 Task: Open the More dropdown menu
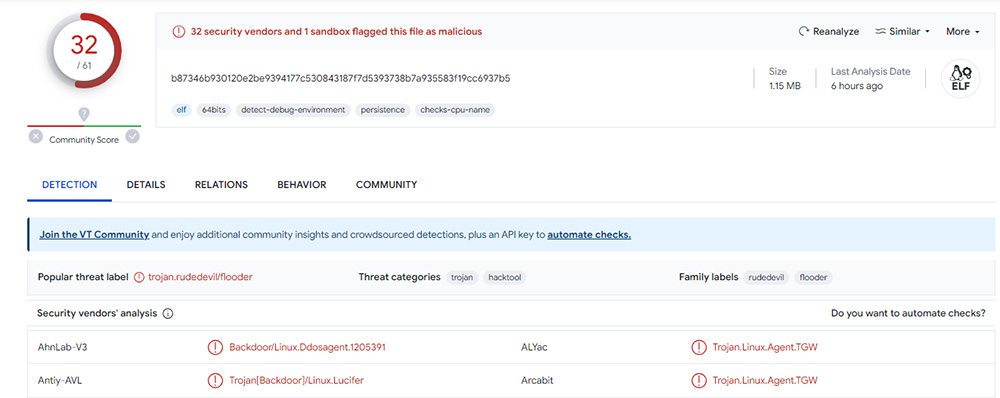point(962,31)
